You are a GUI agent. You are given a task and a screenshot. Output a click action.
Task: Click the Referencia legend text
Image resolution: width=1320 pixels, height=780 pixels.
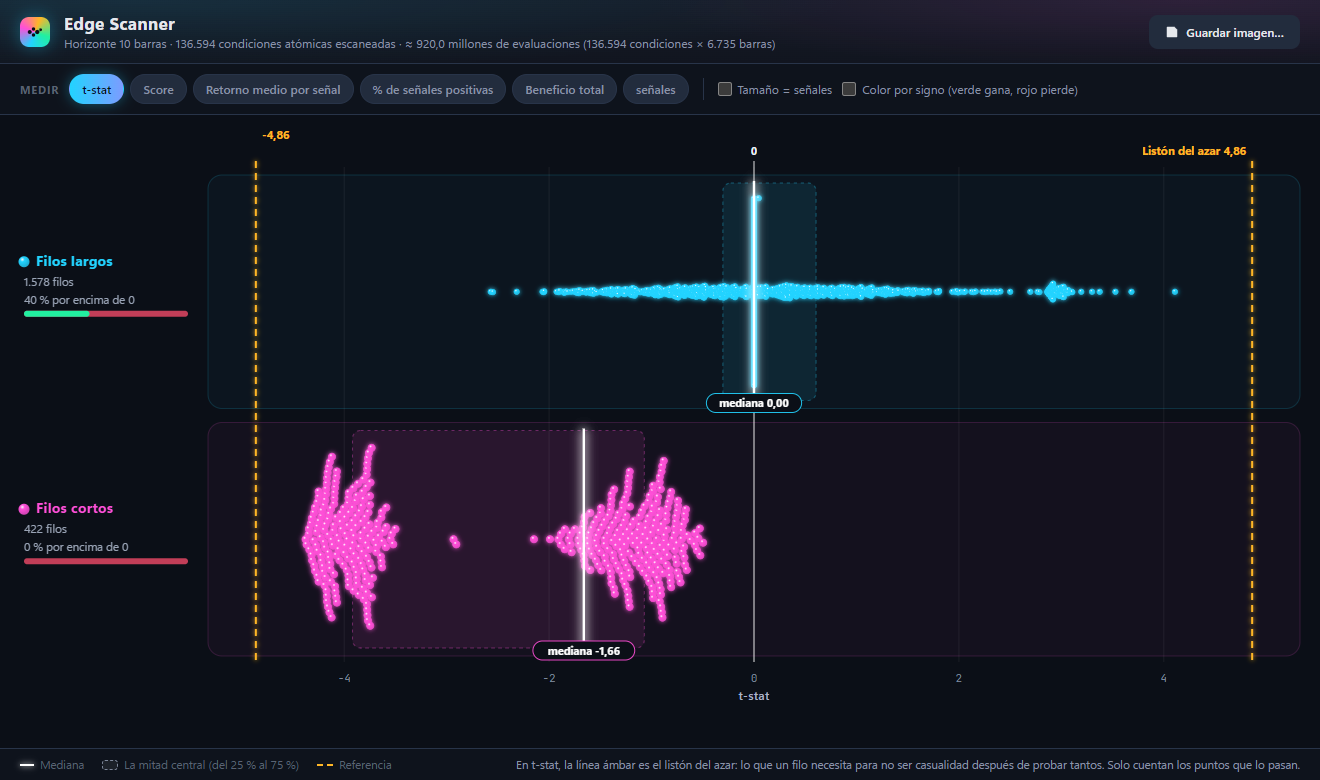click(365, 765)
